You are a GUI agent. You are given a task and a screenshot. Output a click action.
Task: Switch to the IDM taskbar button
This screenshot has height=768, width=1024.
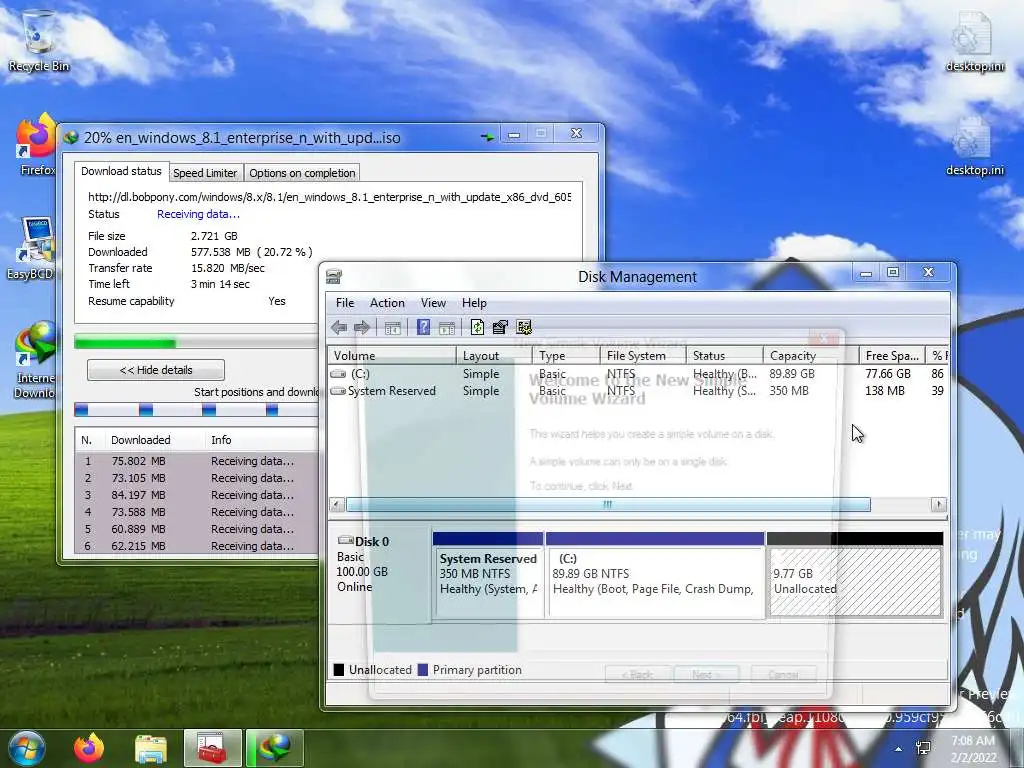(x=275, y=748)
